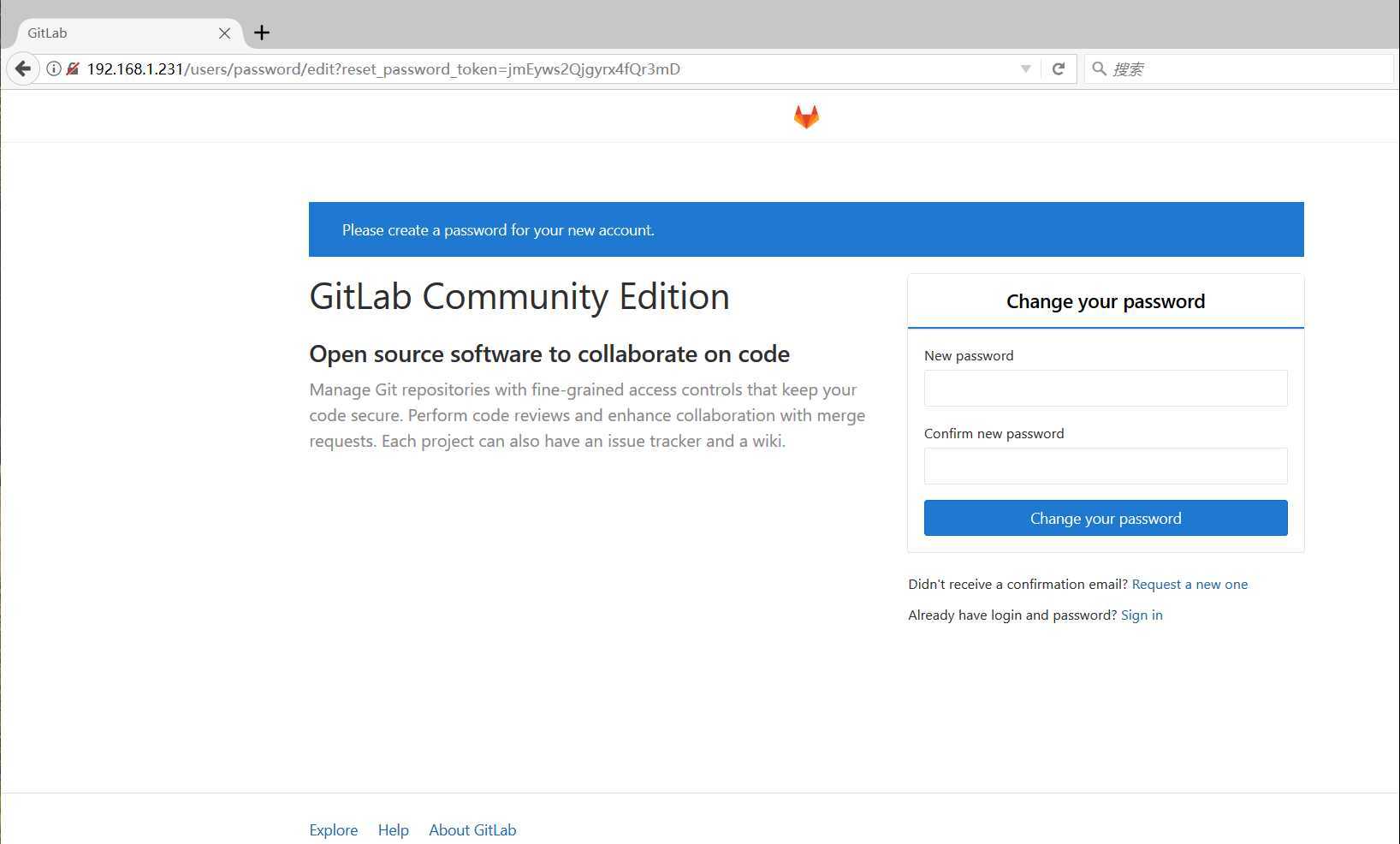Close the GitLab tab
Screen dimensions: 1400x844
[x=224, y=33]
